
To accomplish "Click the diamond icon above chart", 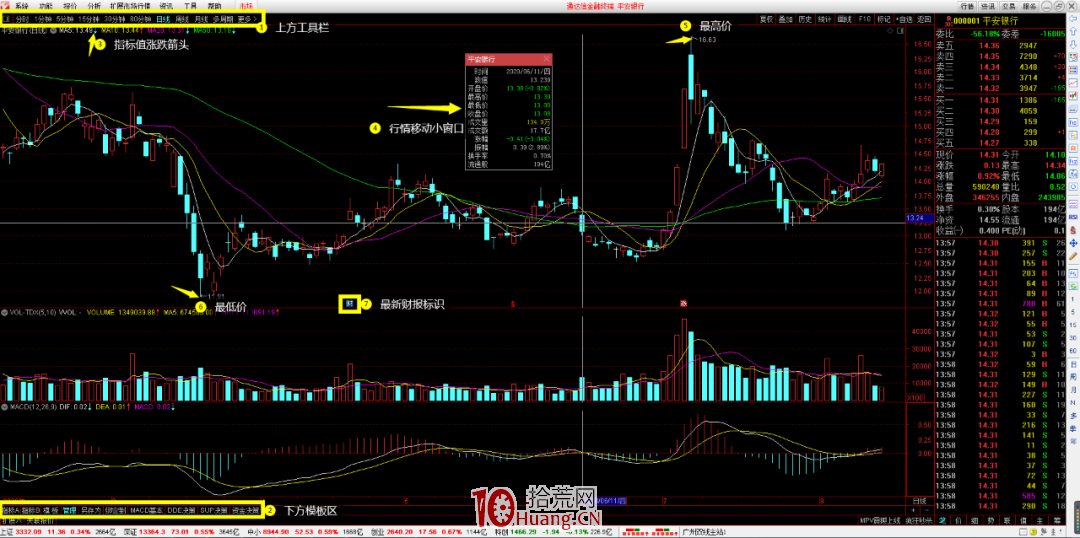I will click(x=890, y=31).
